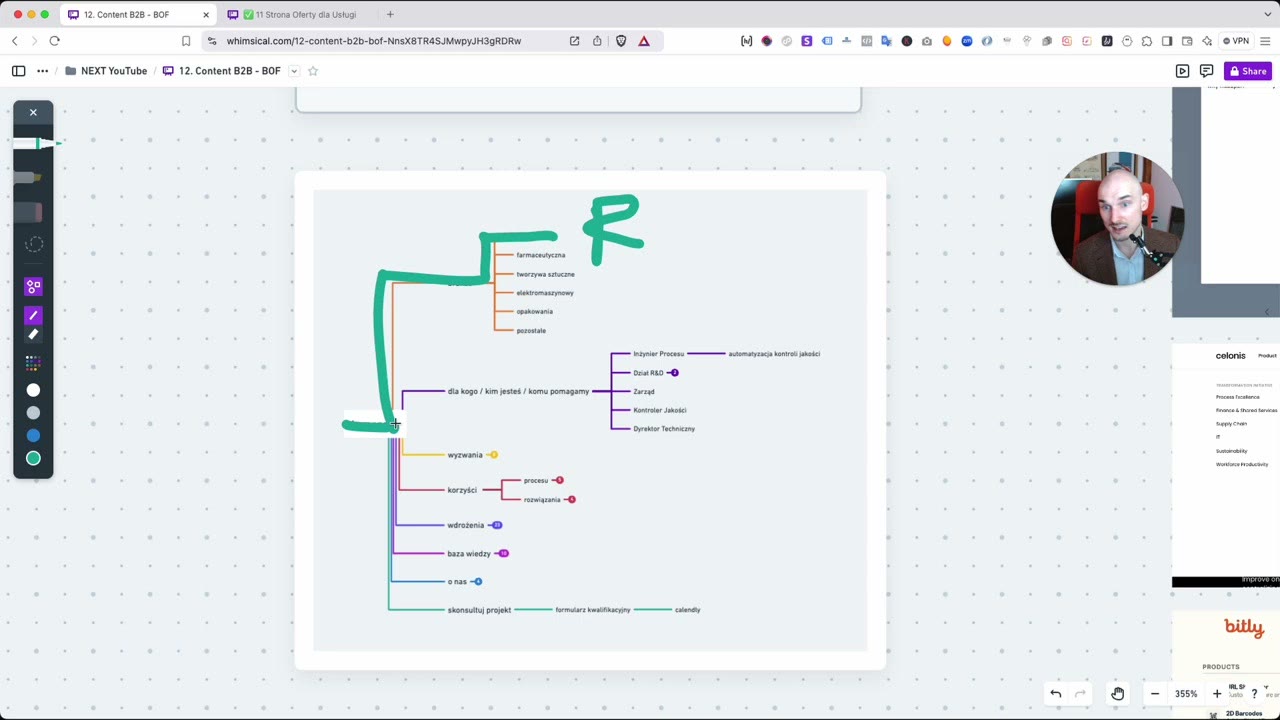The width and height of the screenshot is (1280, 720).
Task: Expand the wyzwania node badge
Action: [x=493, y=455]
